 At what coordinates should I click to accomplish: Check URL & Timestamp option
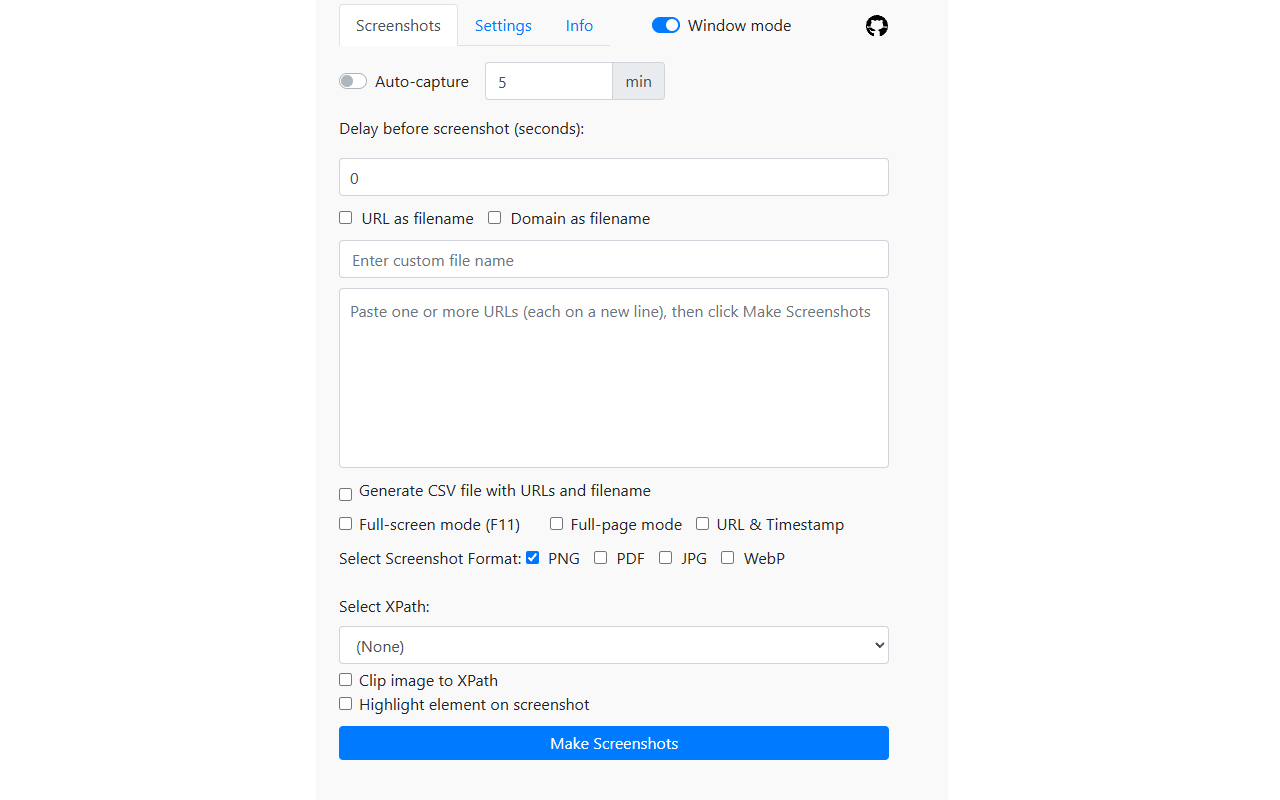click(x=702, y=523)
